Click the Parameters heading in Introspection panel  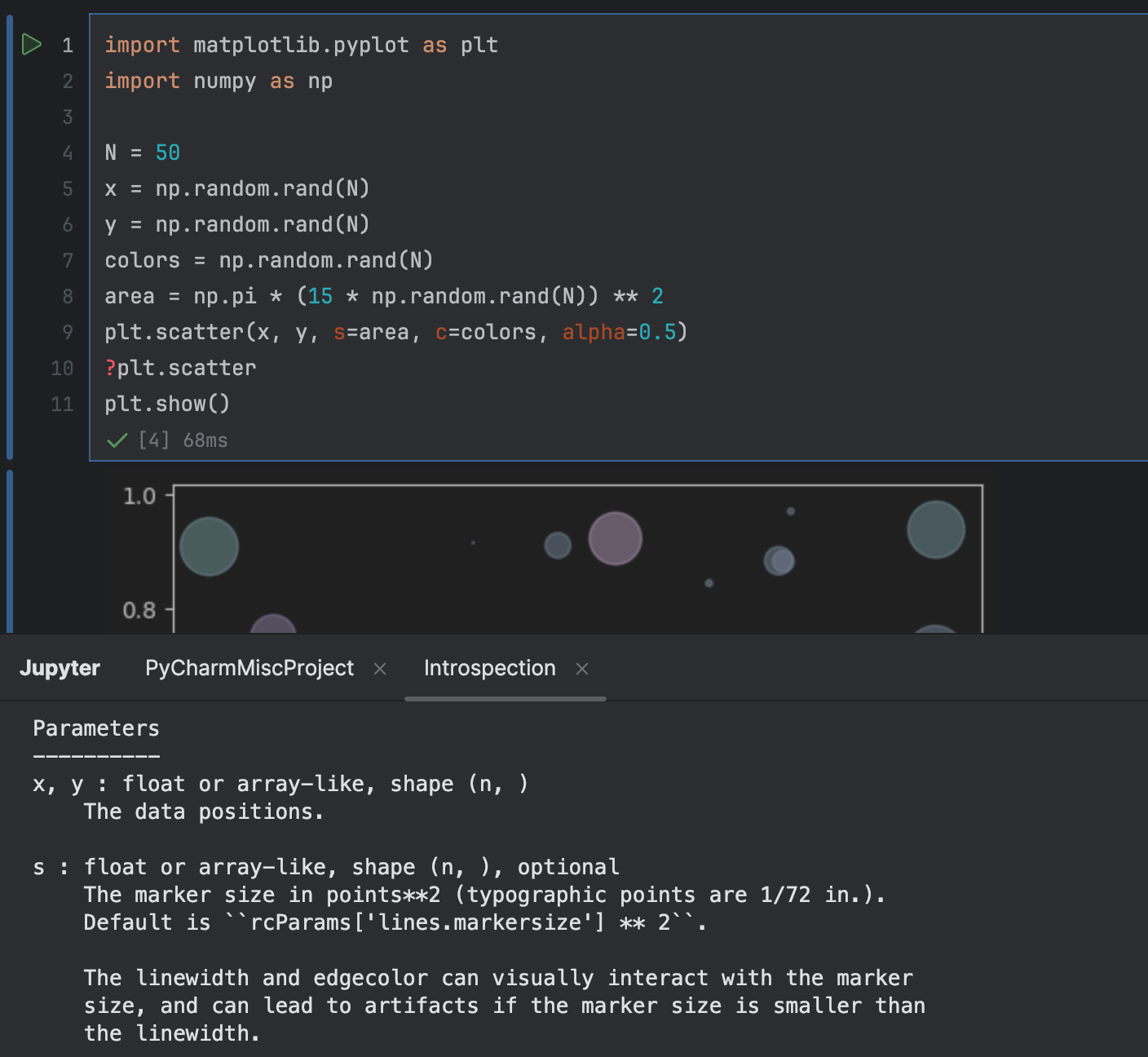tap(95, 728)
